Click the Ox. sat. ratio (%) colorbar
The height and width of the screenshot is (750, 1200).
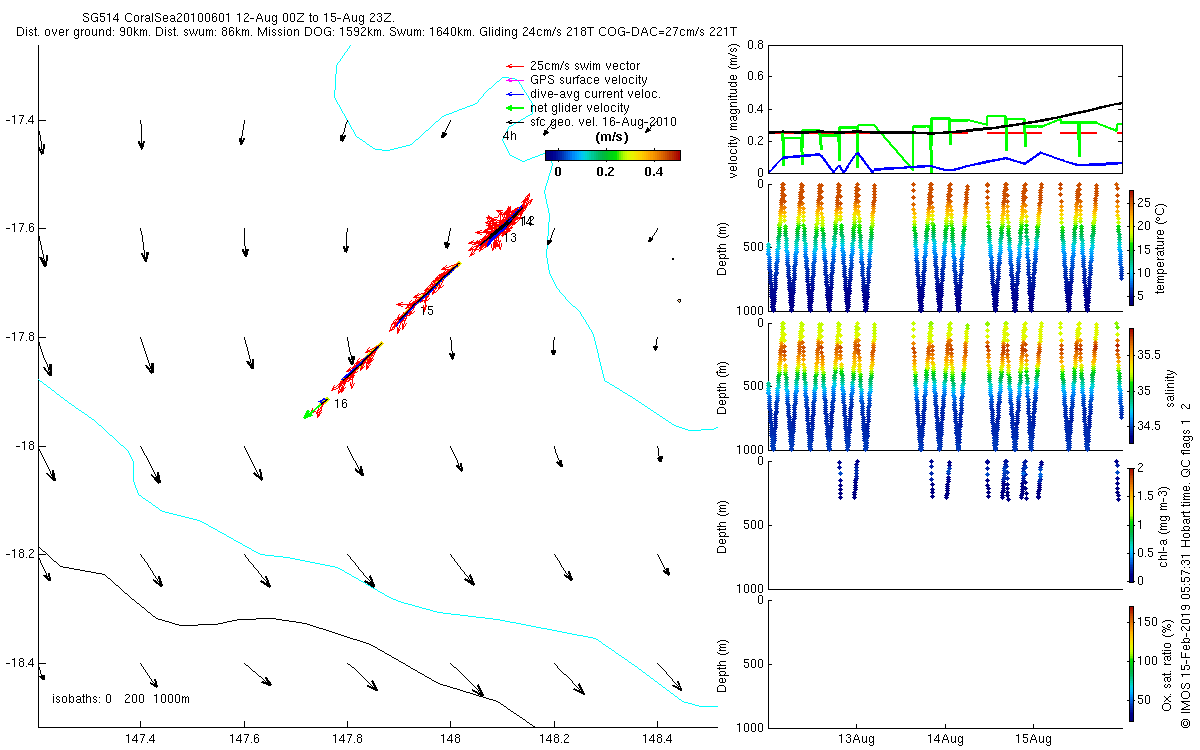click(x=1131, y=662)
